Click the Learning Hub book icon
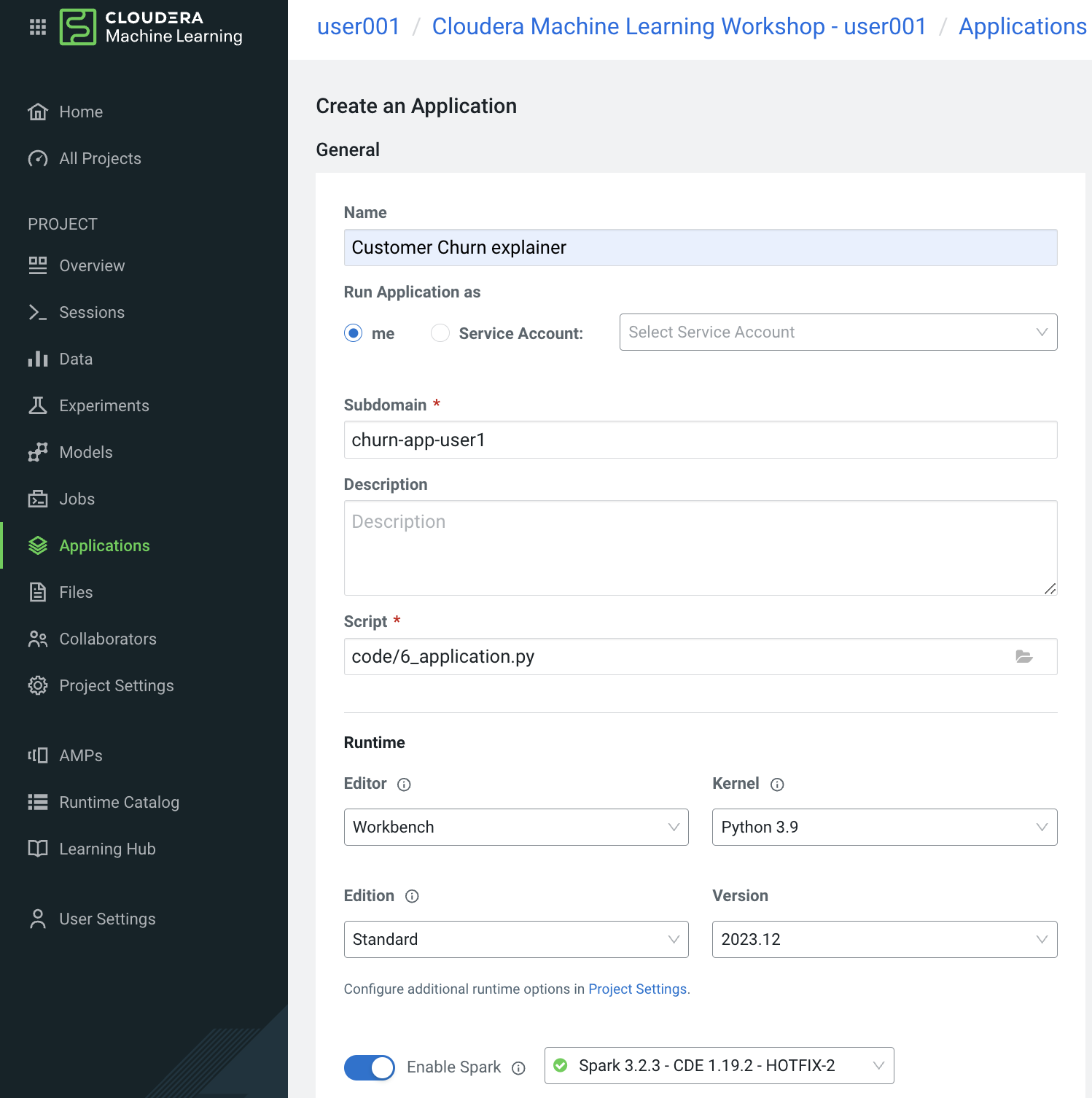The height and width of the screenshot is (1098, 1092). [x=38, y=849]
